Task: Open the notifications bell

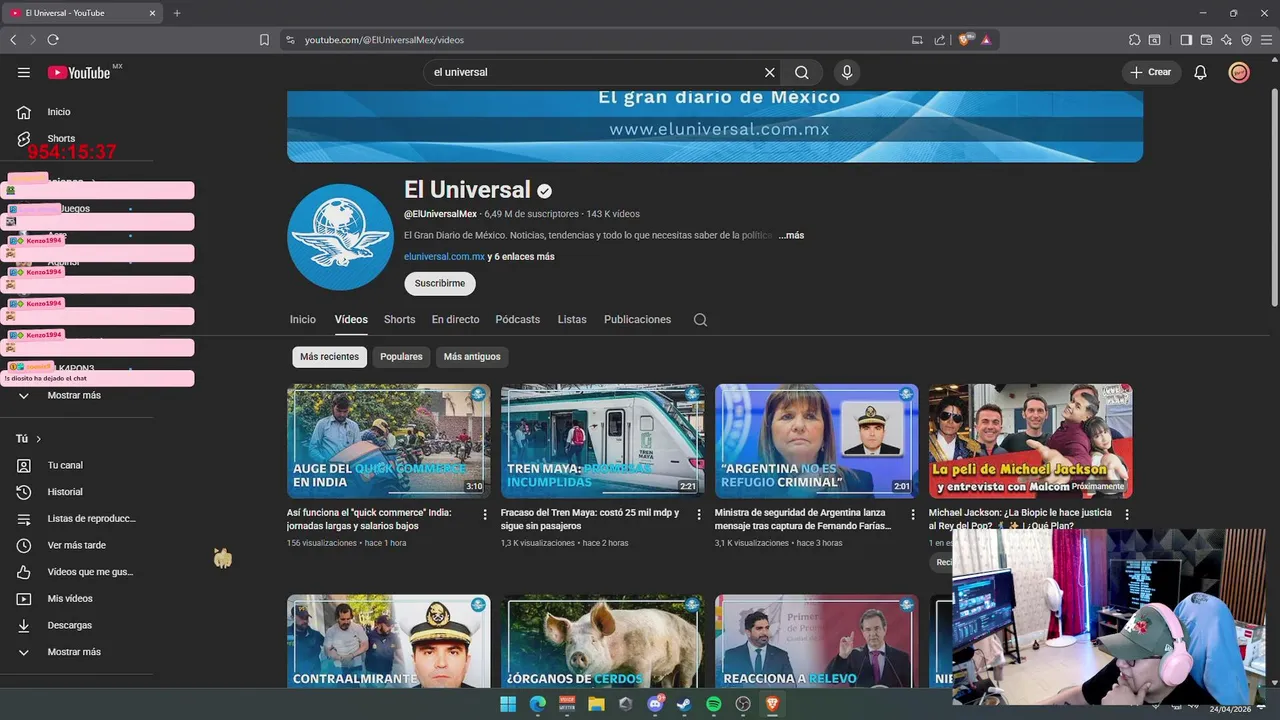Action: click(x=1201, y=72)
